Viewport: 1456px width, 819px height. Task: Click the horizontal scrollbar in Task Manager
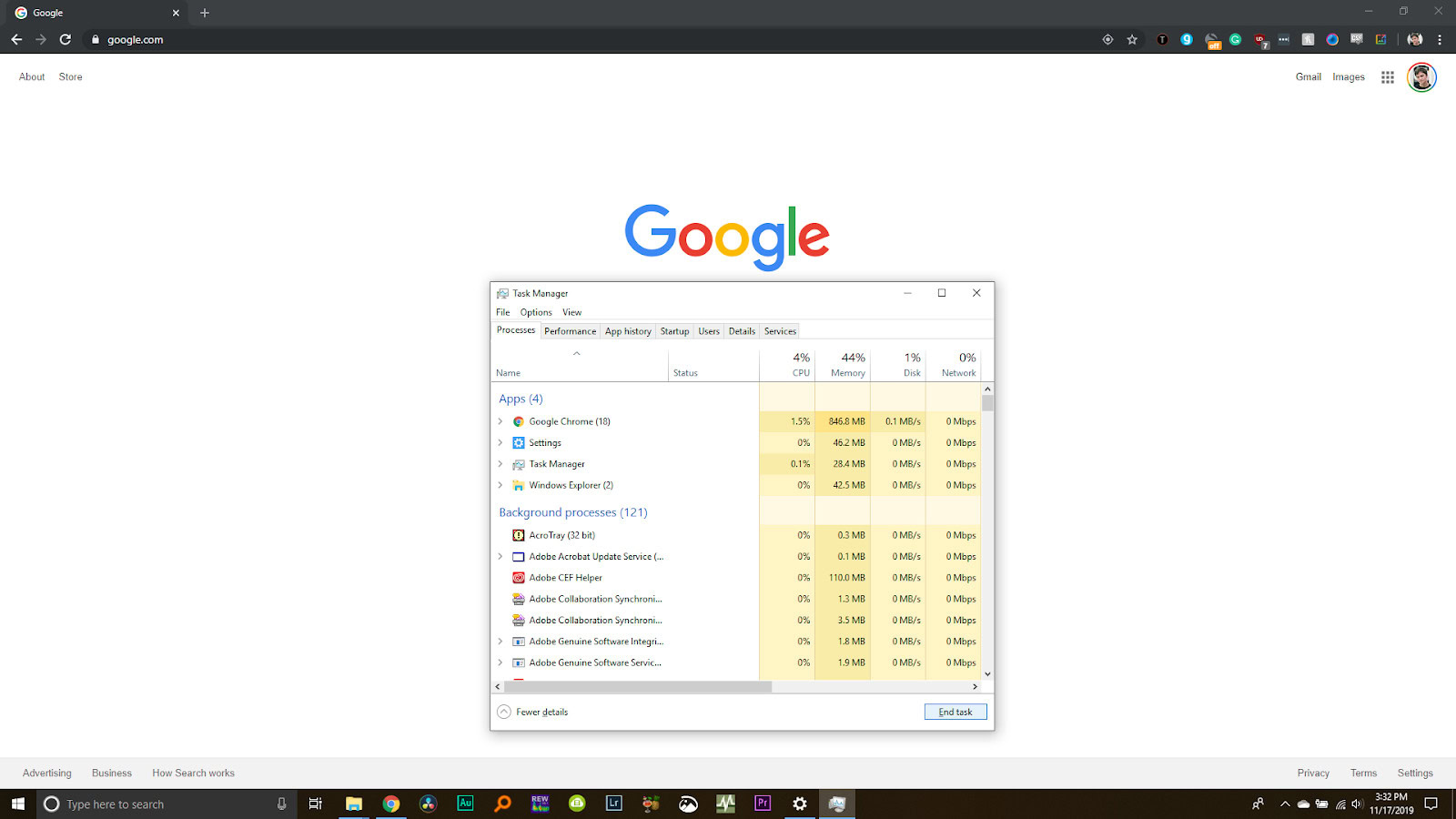tap(637, 687)
